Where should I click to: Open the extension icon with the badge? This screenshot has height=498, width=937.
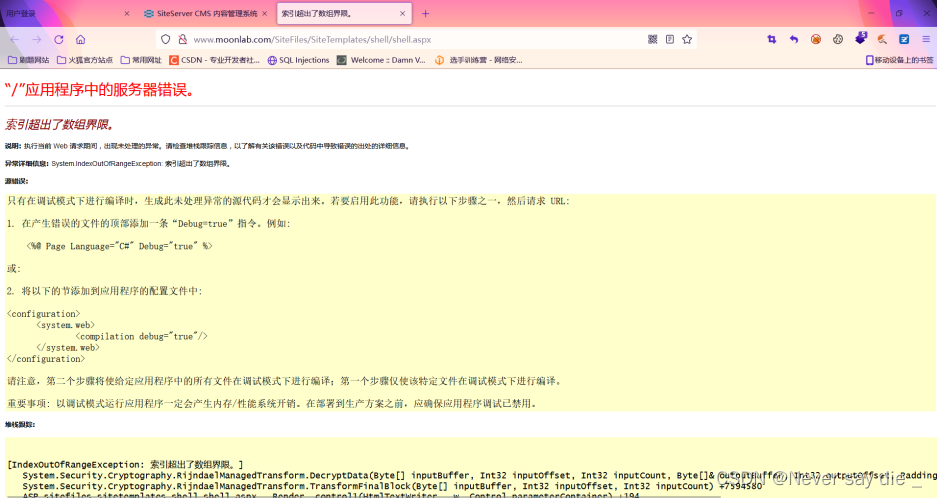tap(861, 38)
